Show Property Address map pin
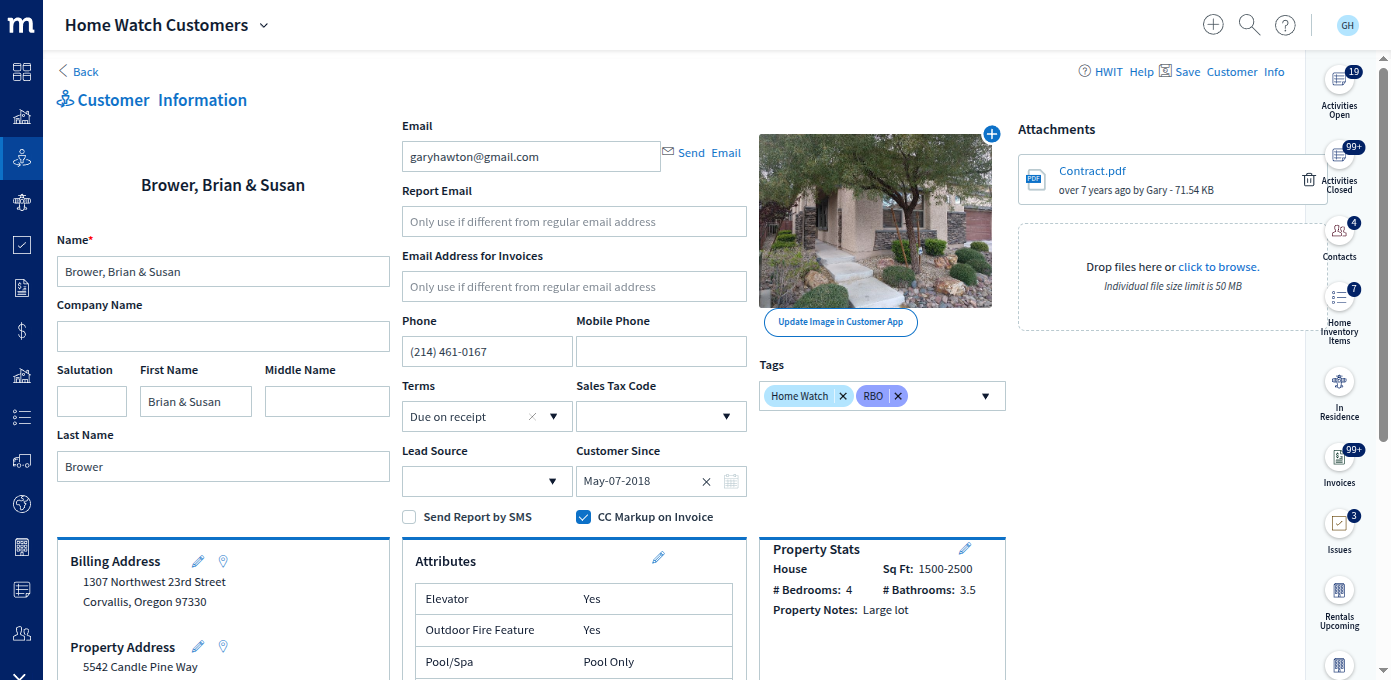Viewport: 1391px width, 680px height. (x=223, y=647)
